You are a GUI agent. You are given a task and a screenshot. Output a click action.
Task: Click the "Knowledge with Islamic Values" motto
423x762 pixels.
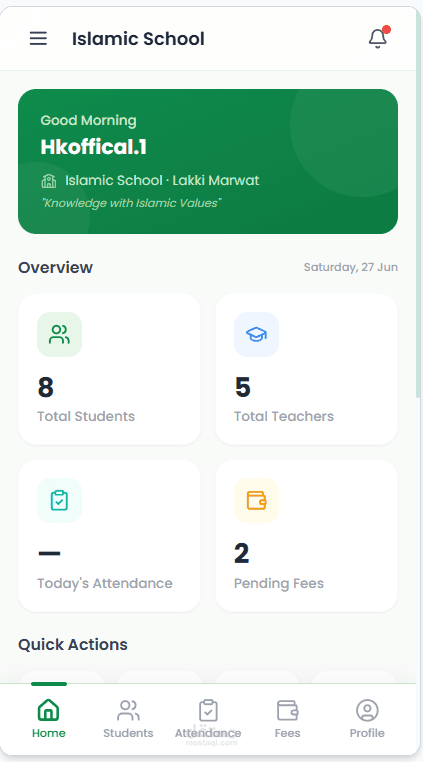131,203
